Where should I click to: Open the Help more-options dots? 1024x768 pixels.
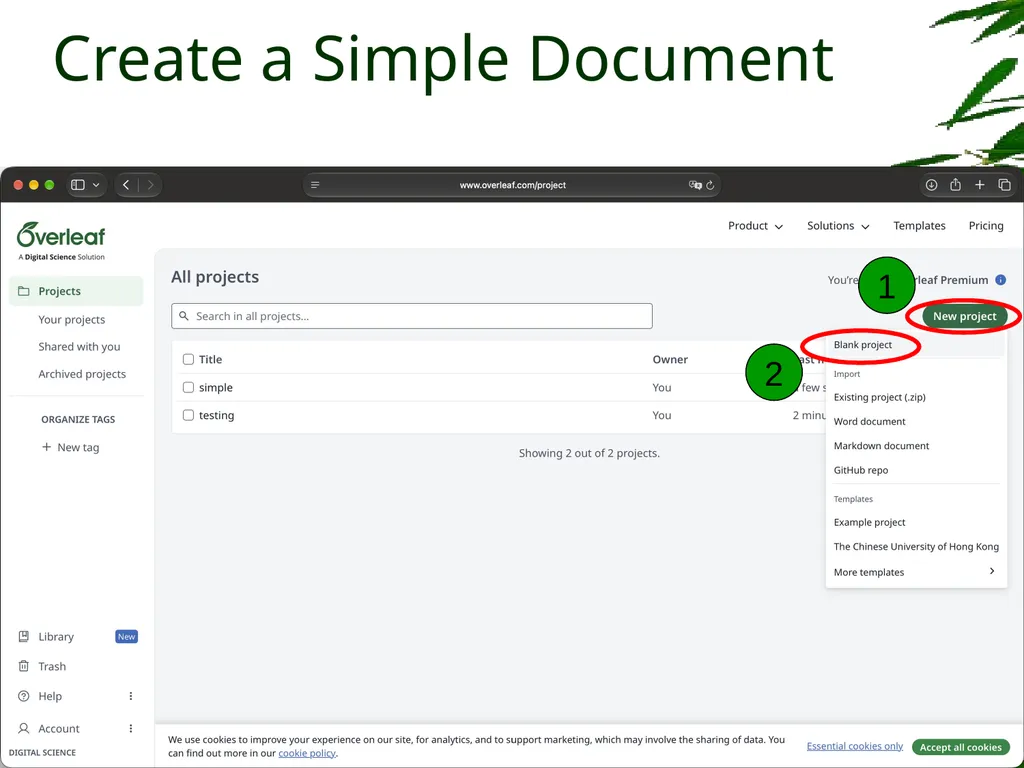pos(131,696)
